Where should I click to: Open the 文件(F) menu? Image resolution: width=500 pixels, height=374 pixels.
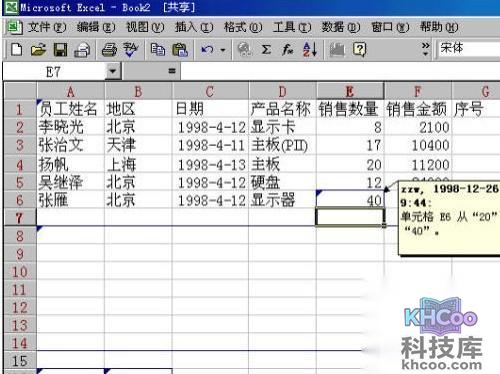[47, 27]
